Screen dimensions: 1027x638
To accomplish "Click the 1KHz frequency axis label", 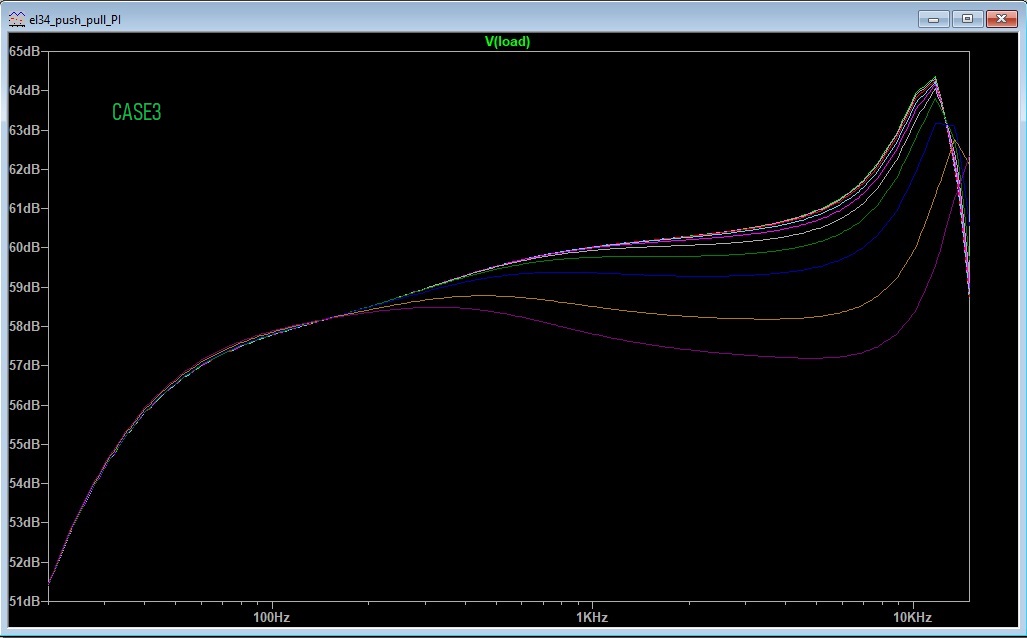I will (591, 618).
